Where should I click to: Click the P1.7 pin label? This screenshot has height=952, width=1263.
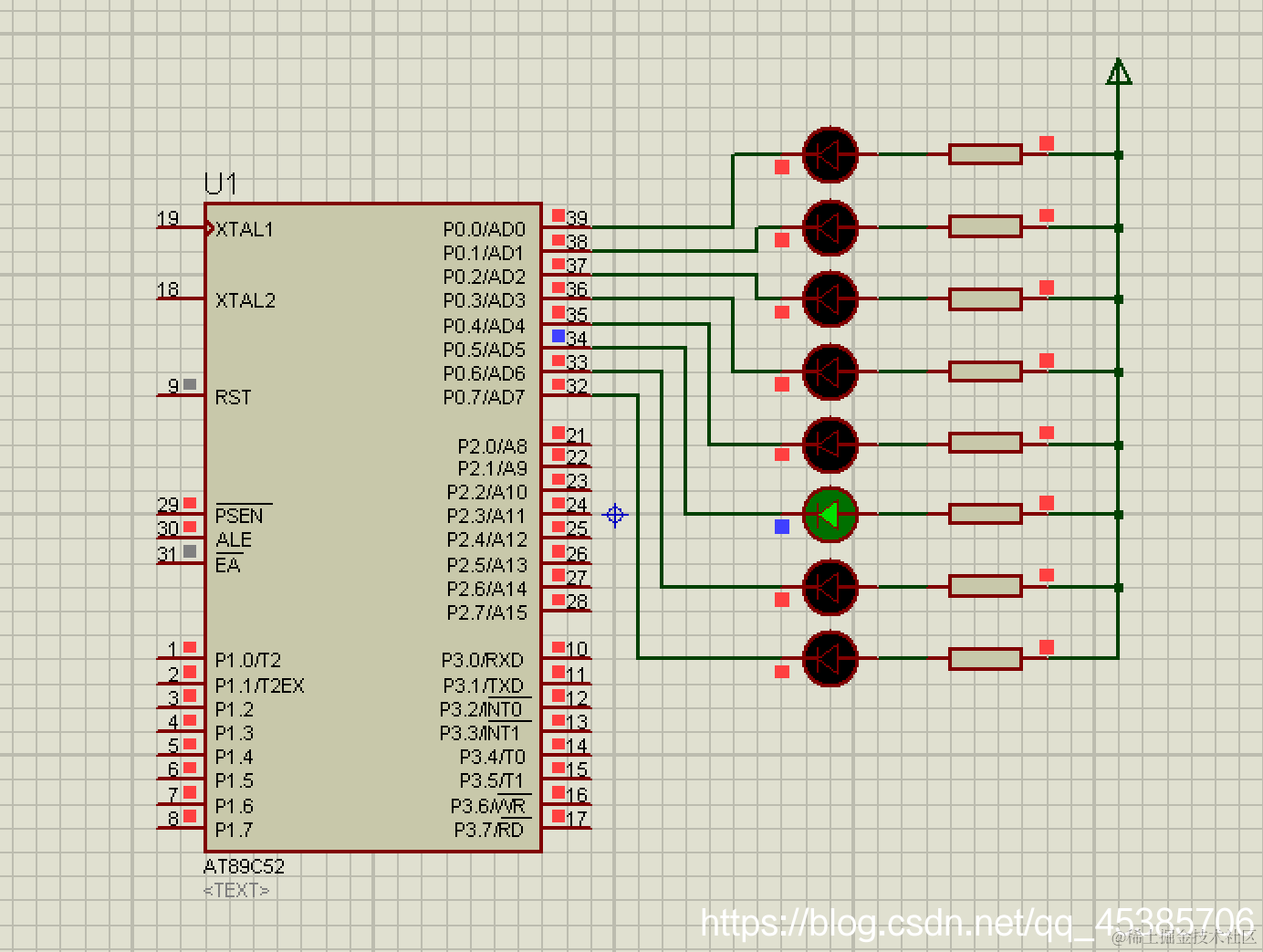(x=235, y=830)
